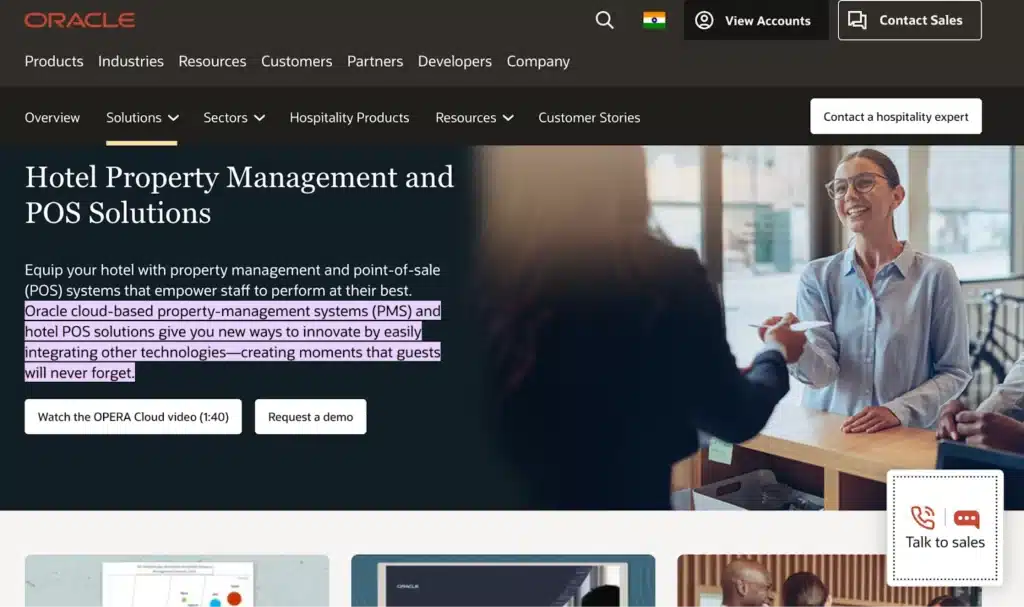The height and width of the screenshot is (607, 1024).
Task: Click the highlighted Oracle cloud-based PMS paragraph
Action: [x=232, y=342]
